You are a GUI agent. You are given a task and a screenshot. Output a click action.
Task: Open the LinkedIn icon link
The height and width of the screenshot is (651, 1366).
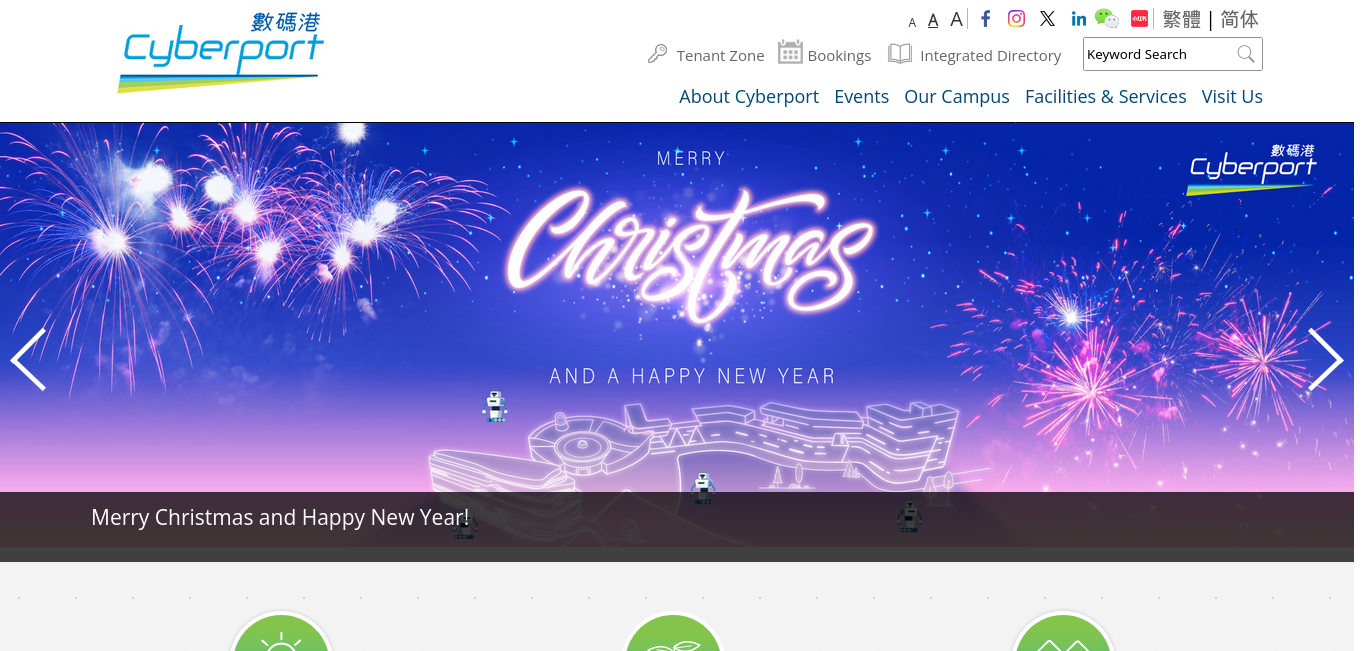point(1078,19)
